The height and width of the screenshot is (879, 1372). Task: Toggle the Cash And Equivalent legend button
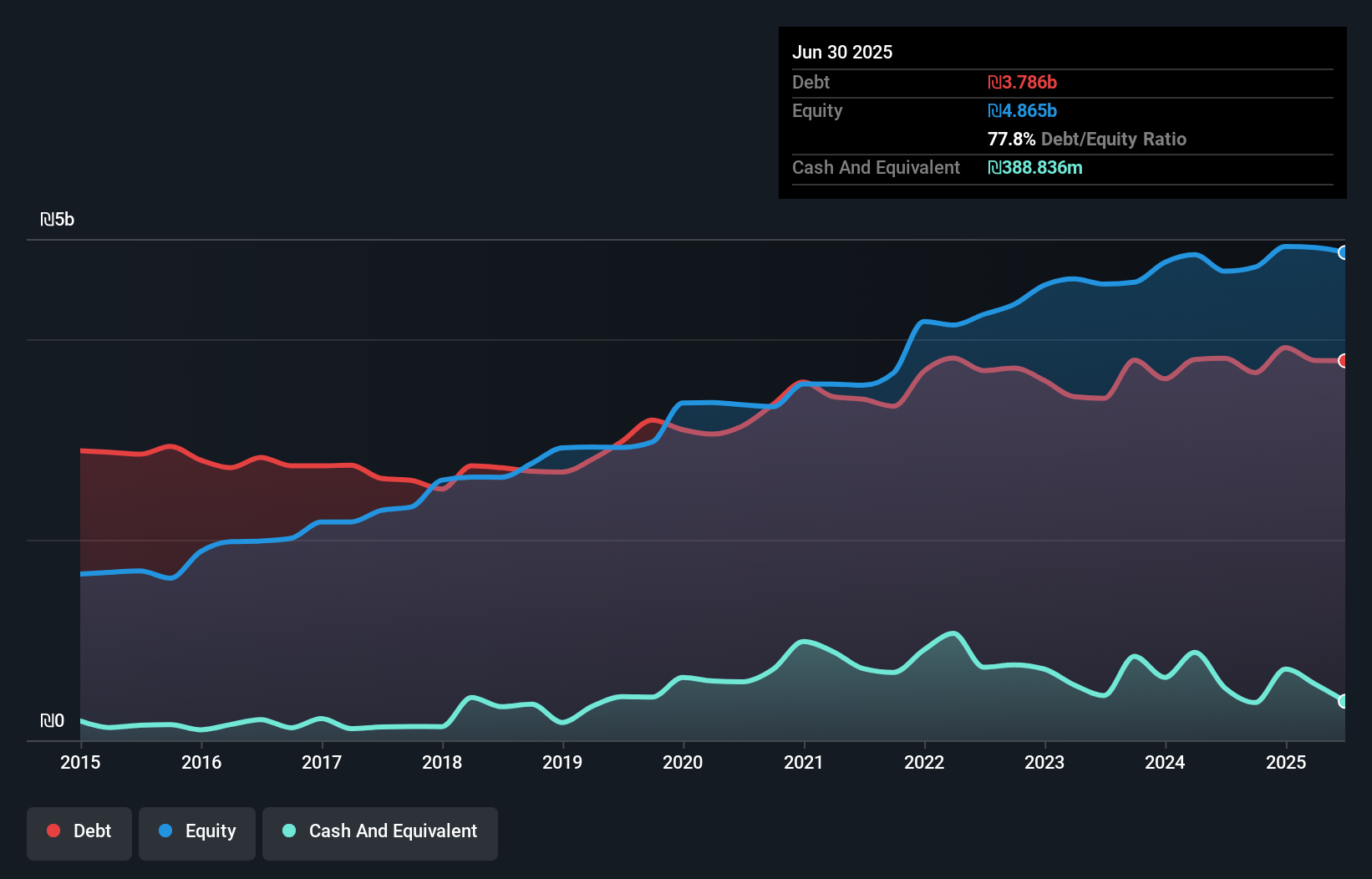tap(380, 833)
